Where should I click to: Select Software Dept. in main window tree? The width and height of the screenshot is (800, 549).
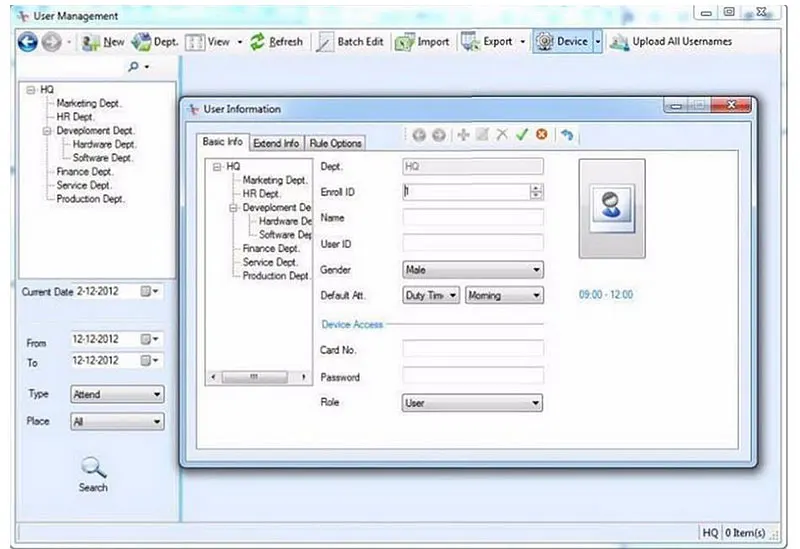tap(102, 158)
